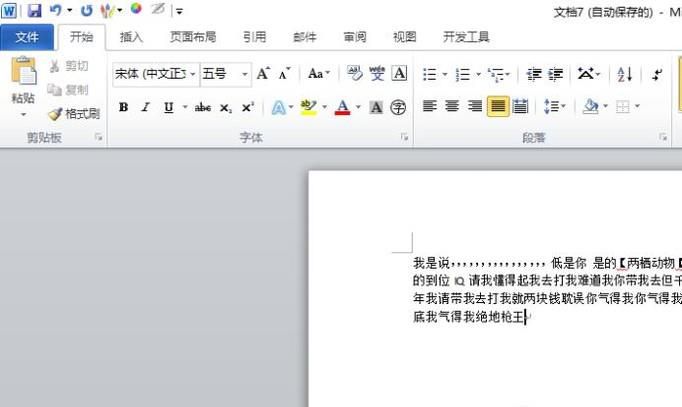Switch to the 引用 tab
Viewport: 682px width, 407px height.
(x=254, y=37)
